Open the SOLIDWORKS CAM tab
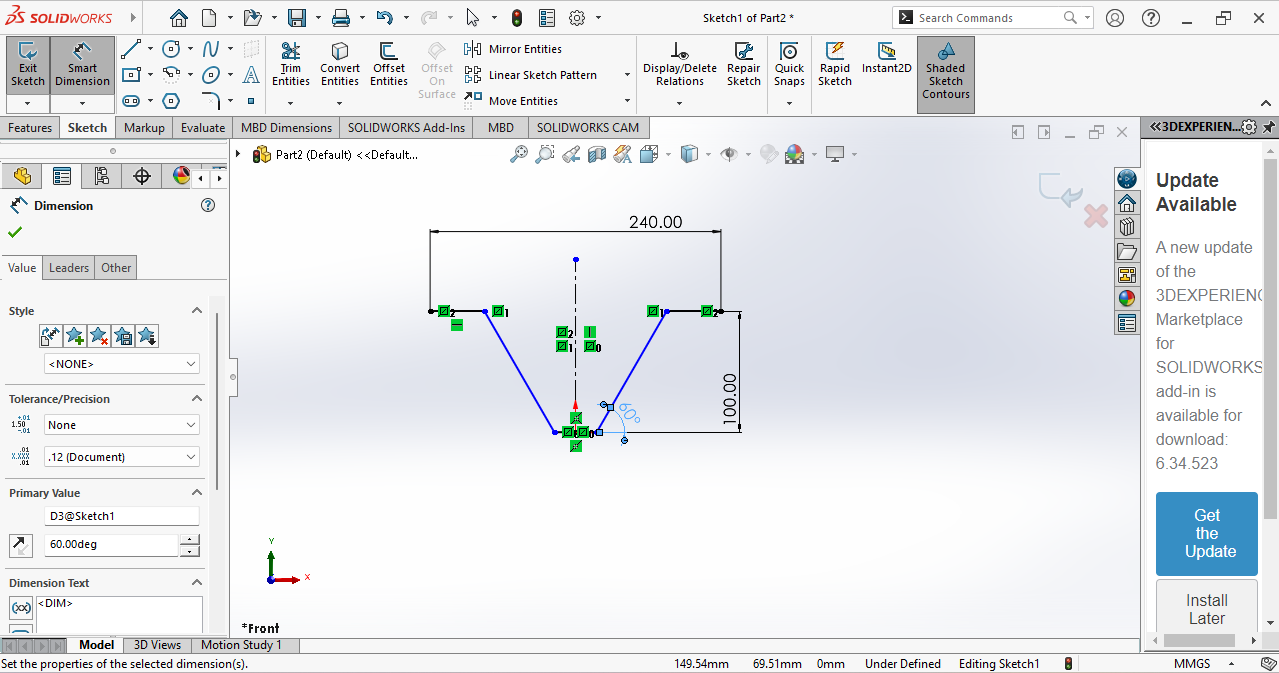Screen dimensions: 1279x673 (588, 127)
